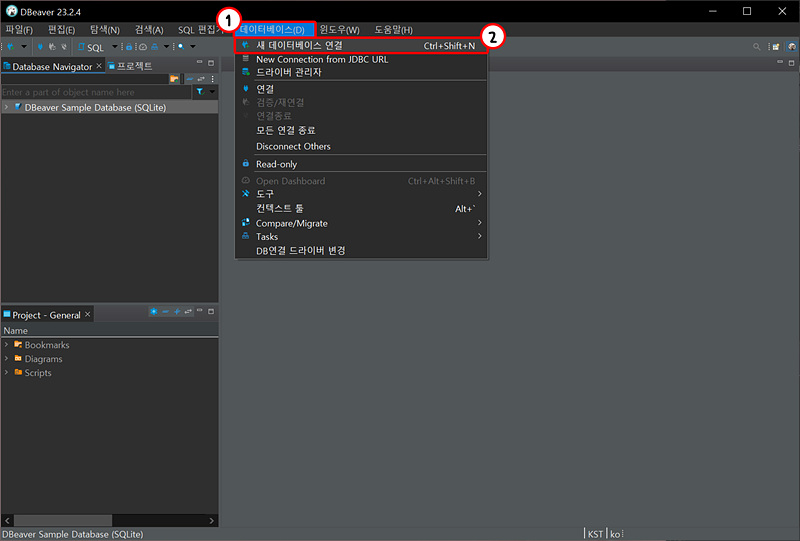Open dropdown arrow next to new connection icon

[24, 47]
